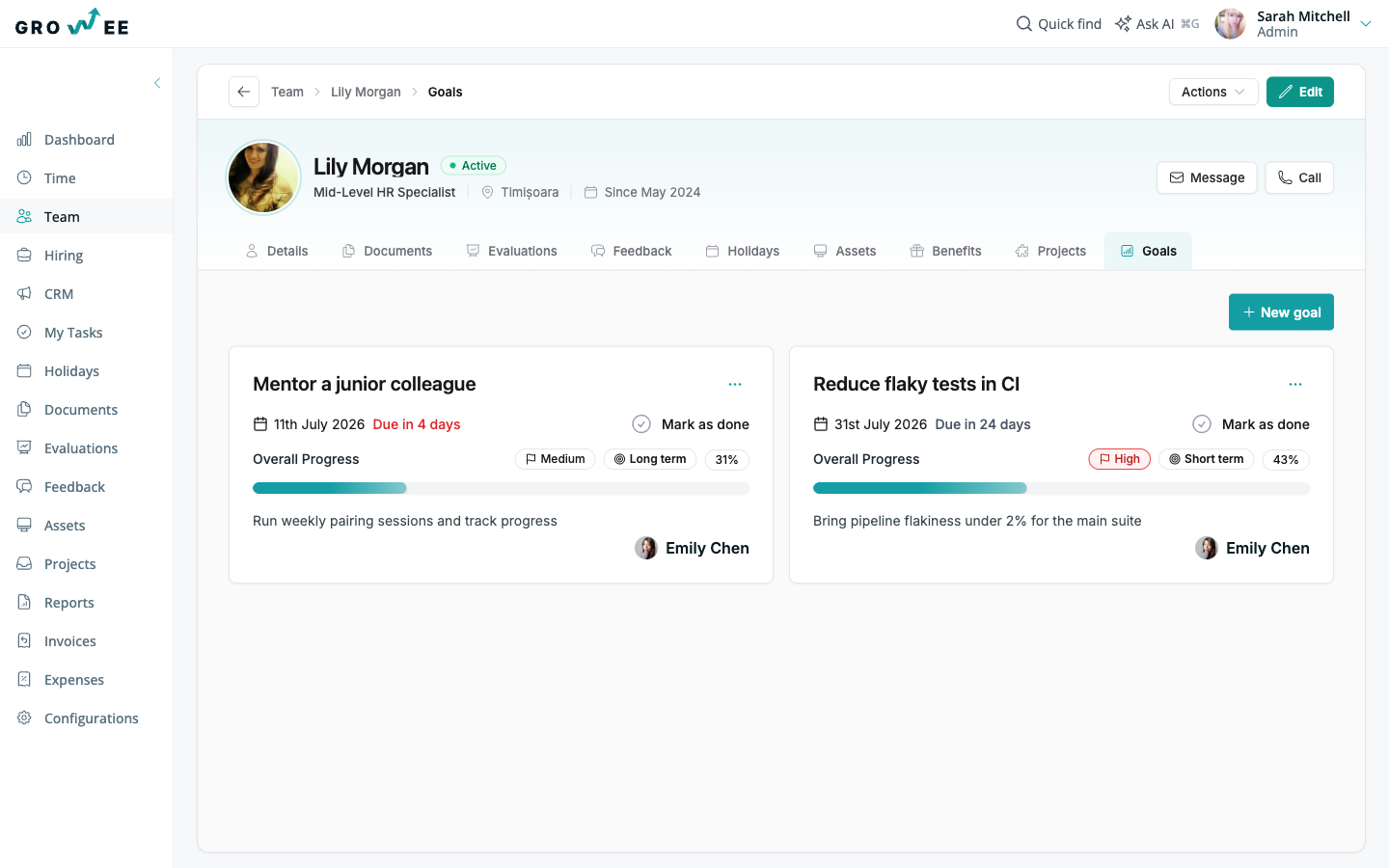Click Lily Morgan's profile photo

tap(263, 177)
